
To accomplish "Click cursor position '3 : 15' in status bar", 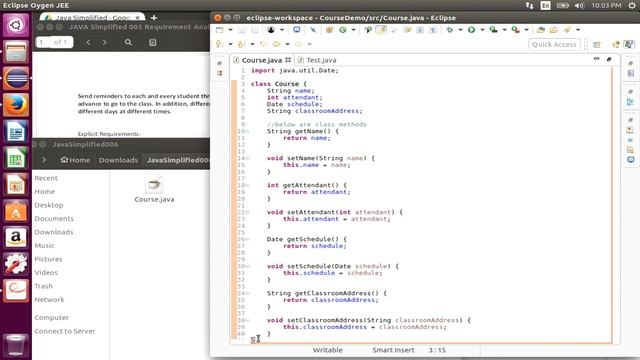I will [437, 350].
